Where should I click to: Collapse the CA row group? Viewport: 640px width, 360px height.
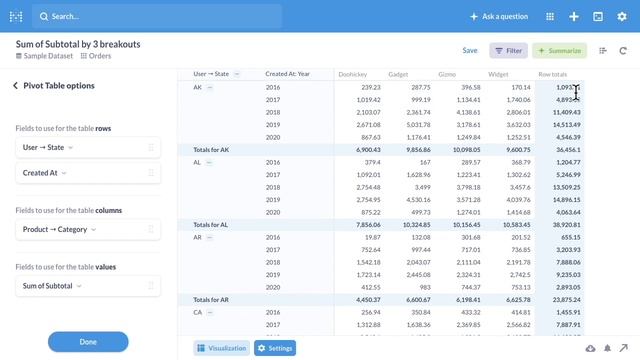pos(210,312)
